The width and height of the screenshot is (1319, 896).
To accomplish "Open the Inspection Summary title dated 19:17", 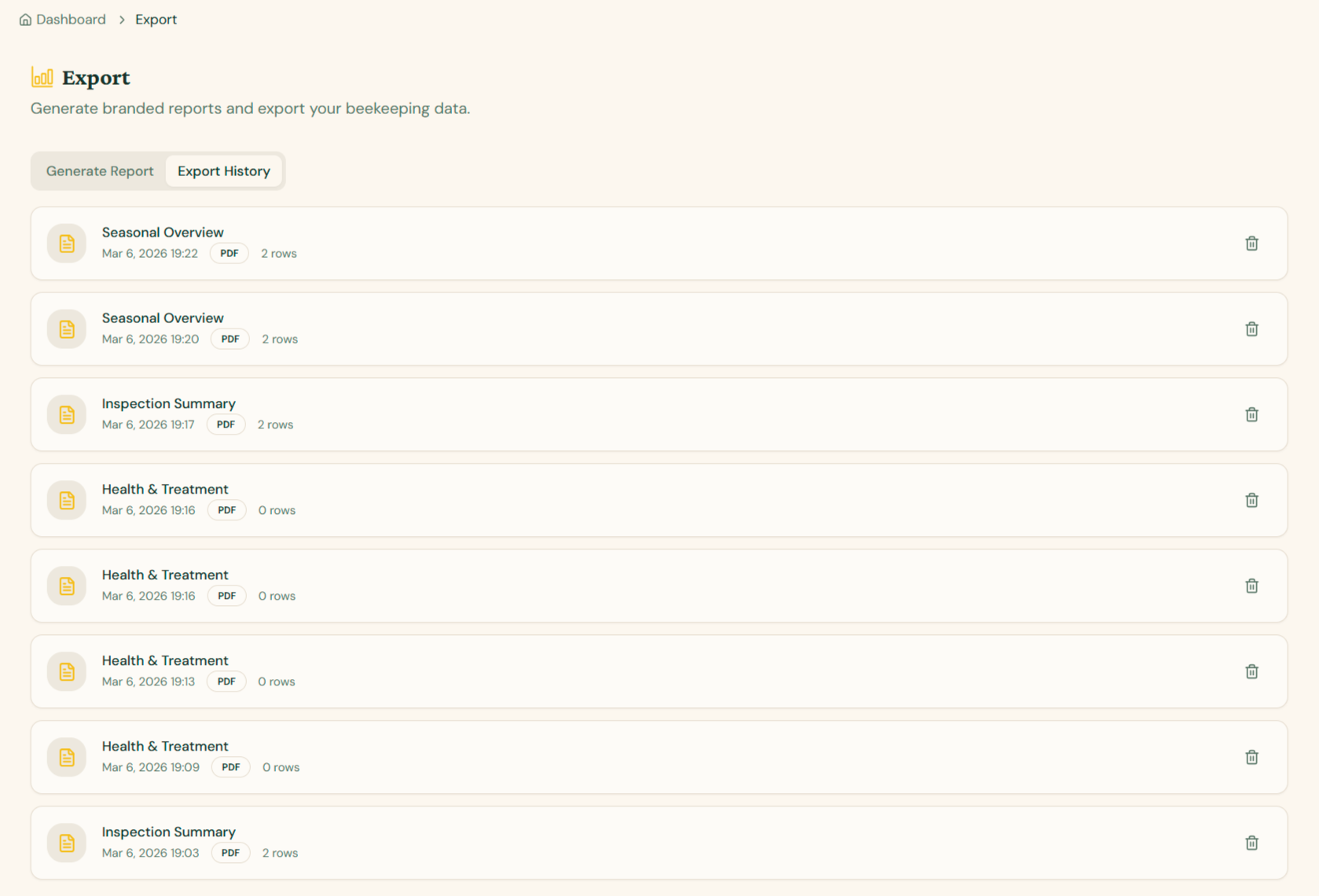I will click(x=168, y=404).
